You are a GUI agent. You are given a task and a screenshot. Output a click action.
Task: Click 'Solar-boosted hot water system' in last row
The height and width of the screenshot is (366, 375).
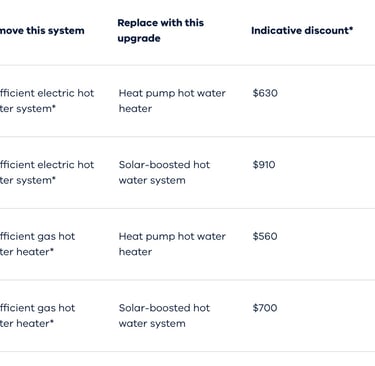pos(164,315)
